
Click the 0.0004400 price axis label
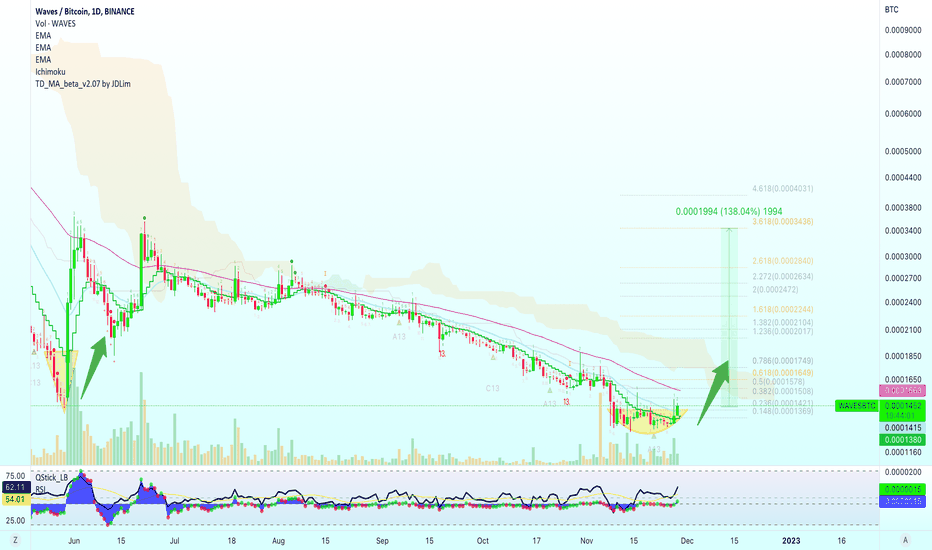coord(903,177)
